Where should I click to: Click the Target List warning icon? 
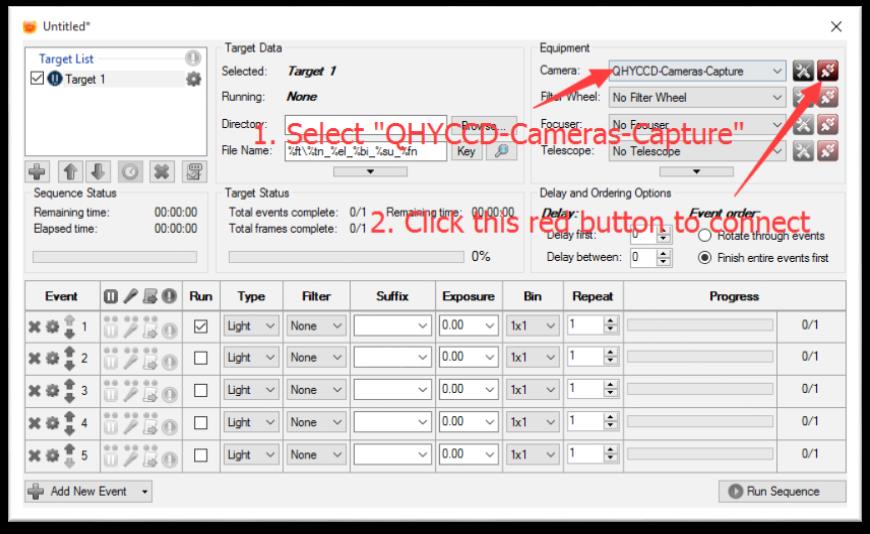tap(193, 58)
